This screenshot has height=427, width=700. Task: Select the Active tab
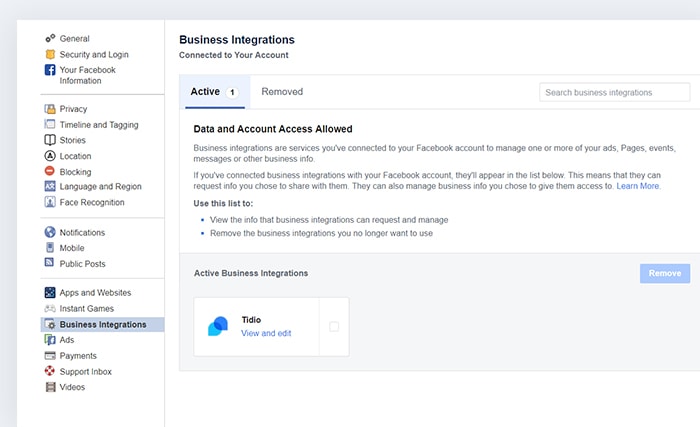click(215, 92)
